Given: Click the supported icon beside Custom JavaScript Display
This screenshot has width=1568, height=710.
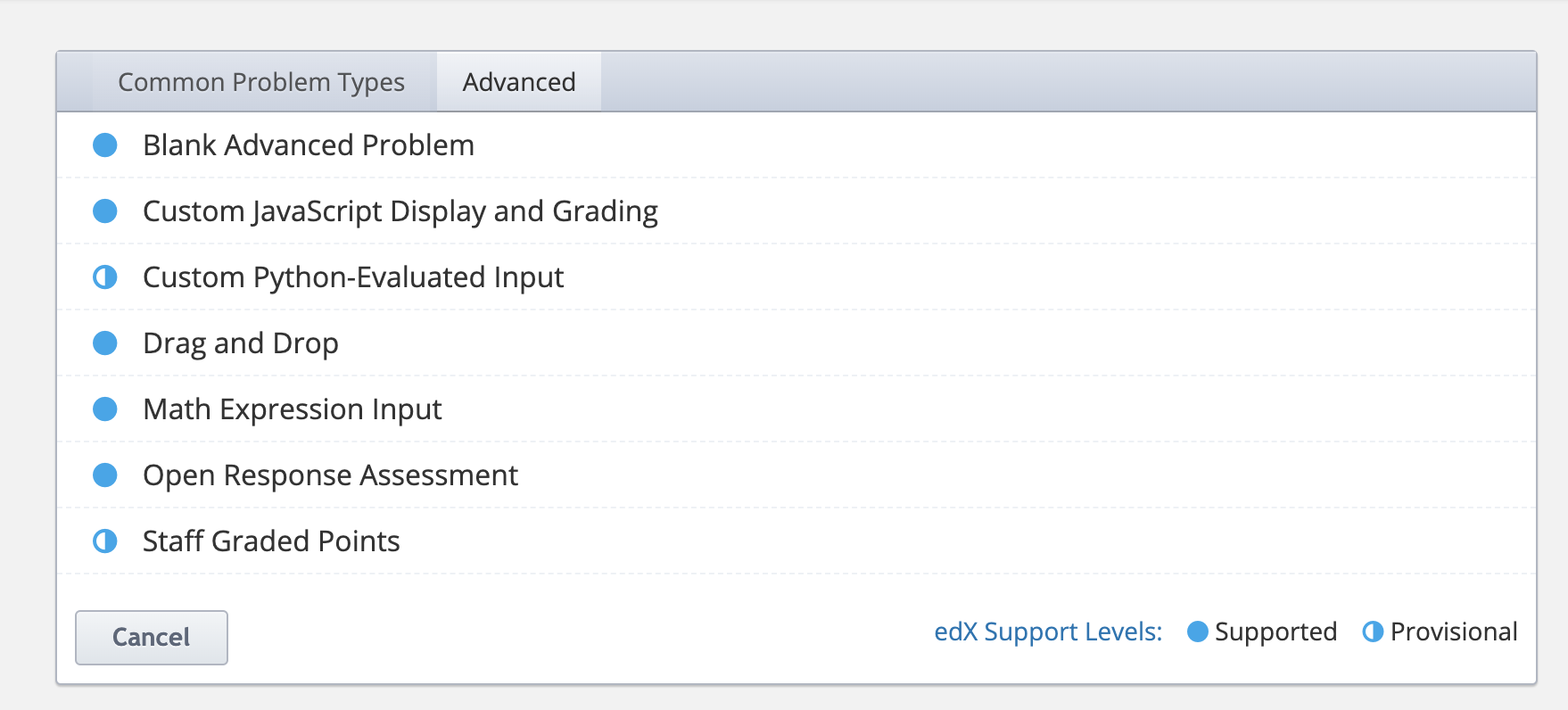Looking at the screenshot, I should [x=105, y=211].
